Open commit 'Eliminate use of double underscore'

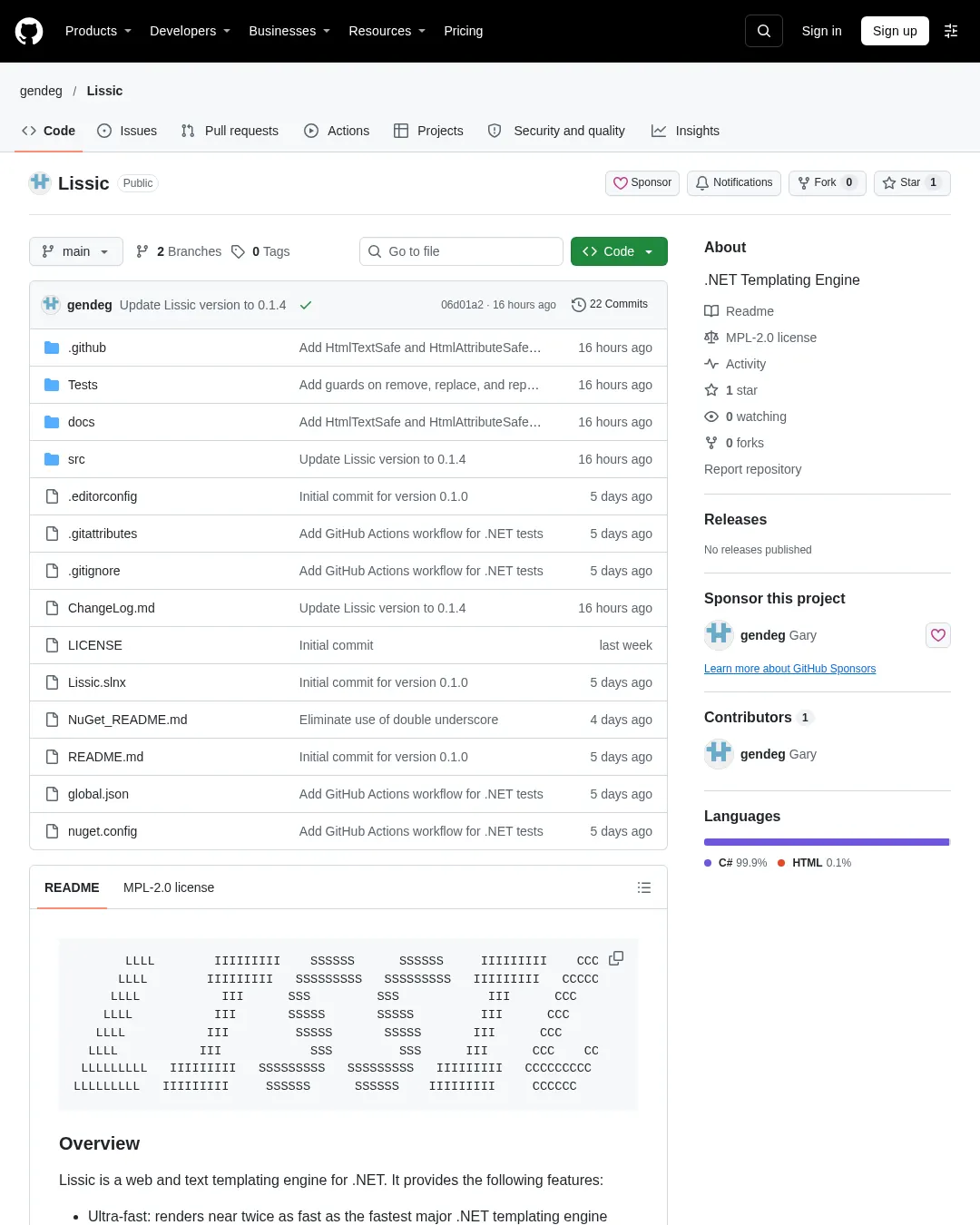pos(398,720)
